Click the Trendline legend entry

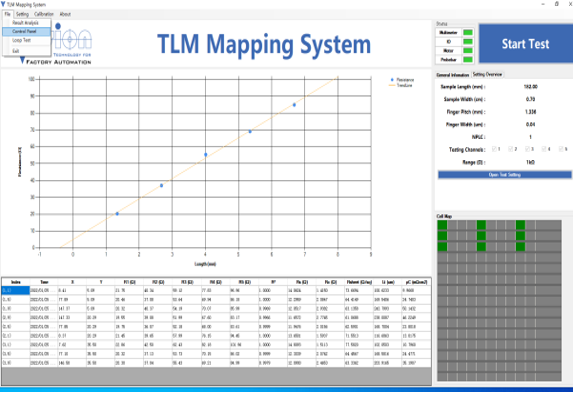click(401, 85)
